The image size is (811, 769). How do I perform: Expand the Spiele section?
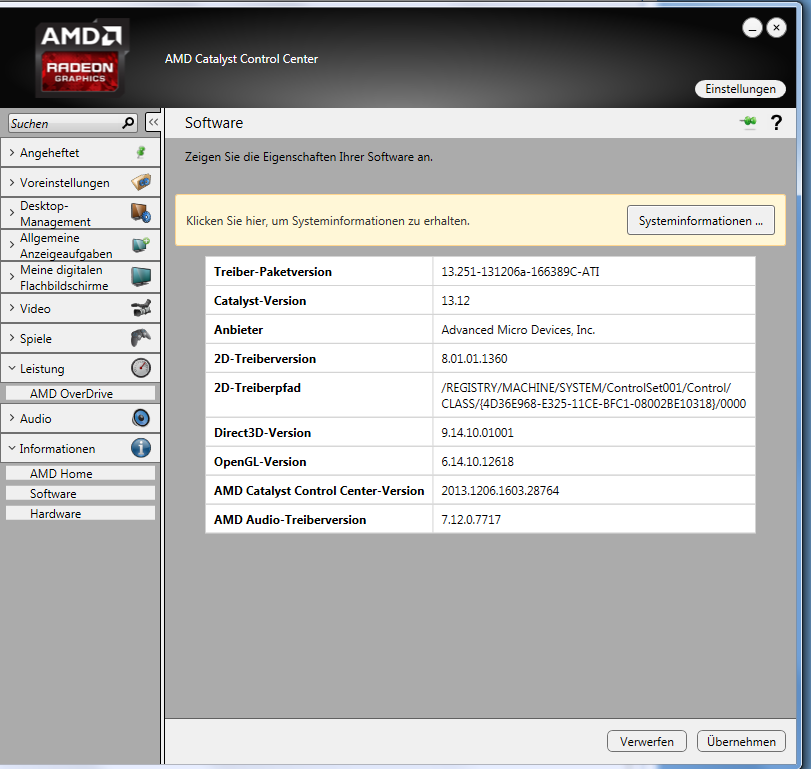point(12,338)
